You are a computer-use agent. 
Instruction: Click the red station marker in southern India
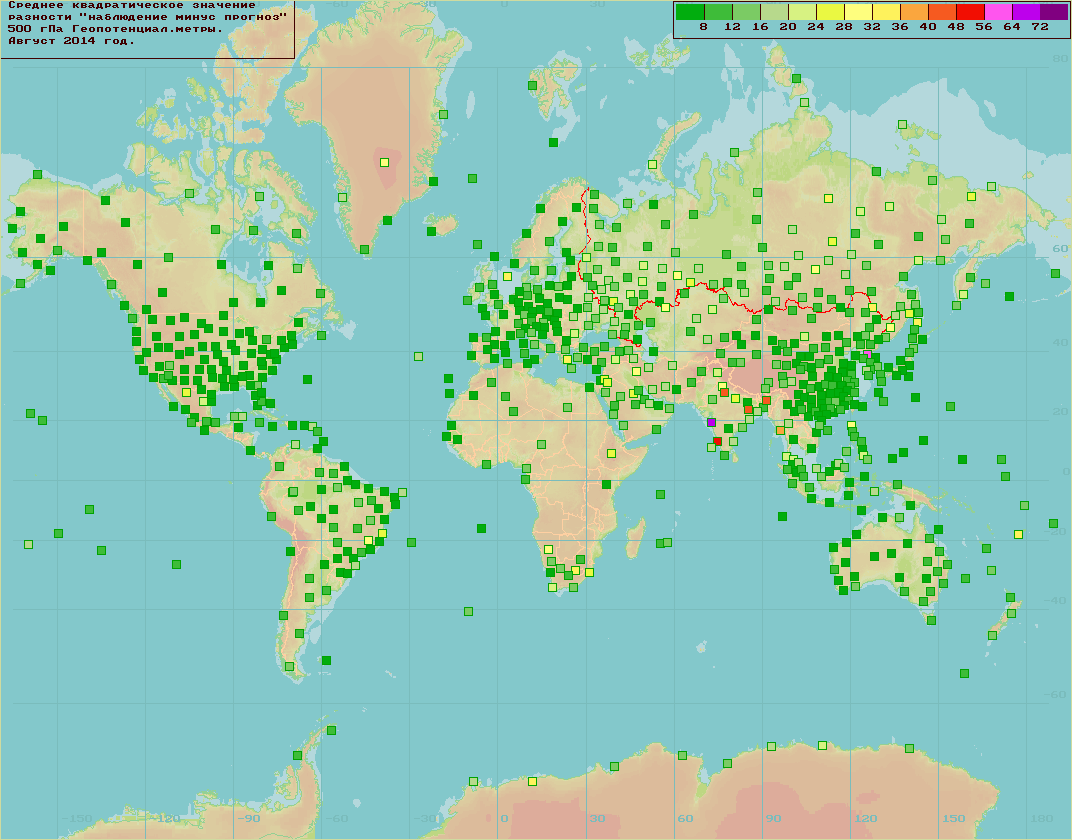(x=717, y=442)
